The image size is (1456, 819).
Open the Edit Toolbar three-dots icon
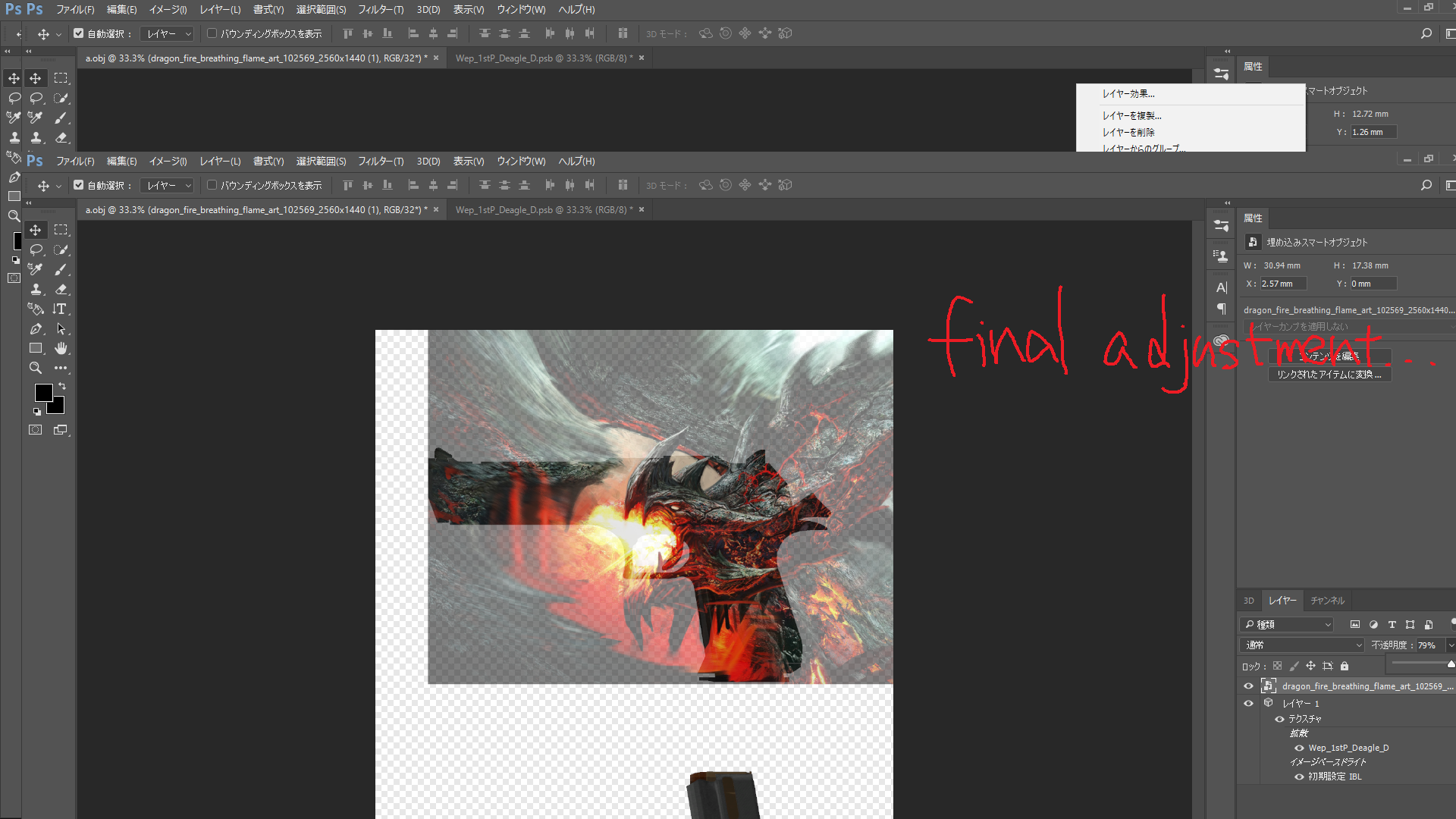point(61,368)
